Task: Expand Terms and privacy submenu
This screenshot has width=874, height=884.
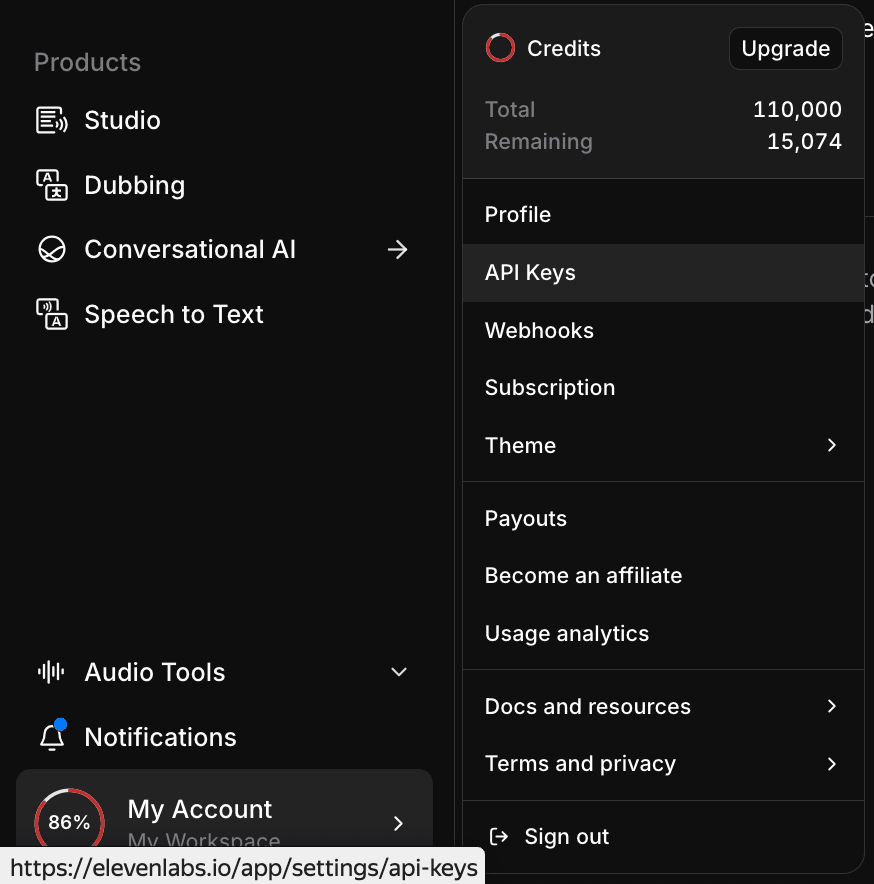Action: click(831, 764)
